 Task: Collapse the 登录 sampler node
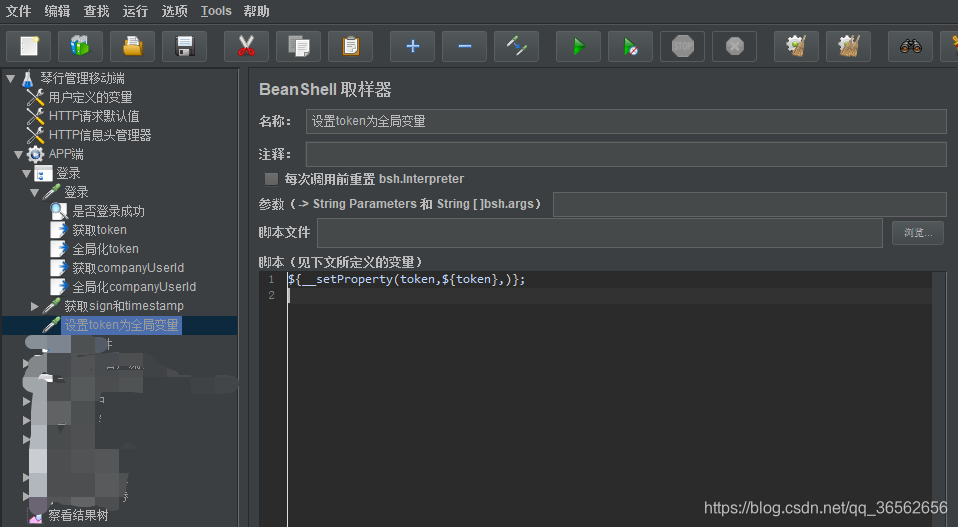34,192
